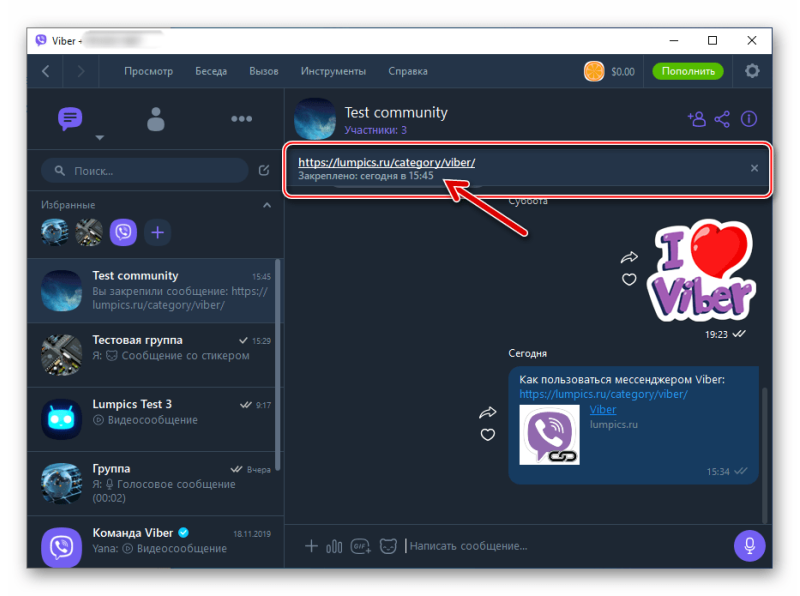800x596 pixels.
Task: Focus the Поиск search field
Action: click(x=144, y=170)
